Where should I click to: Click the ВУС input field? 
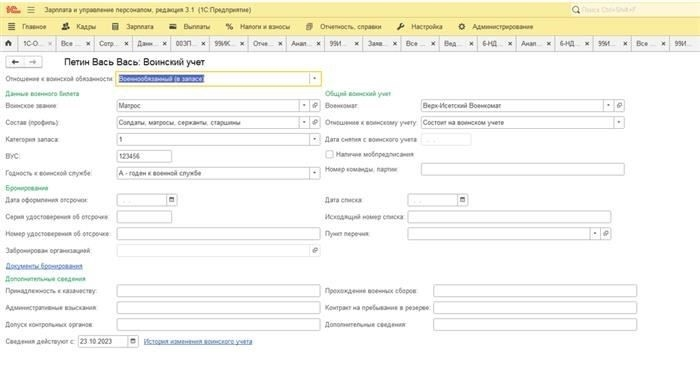point(144,156)
